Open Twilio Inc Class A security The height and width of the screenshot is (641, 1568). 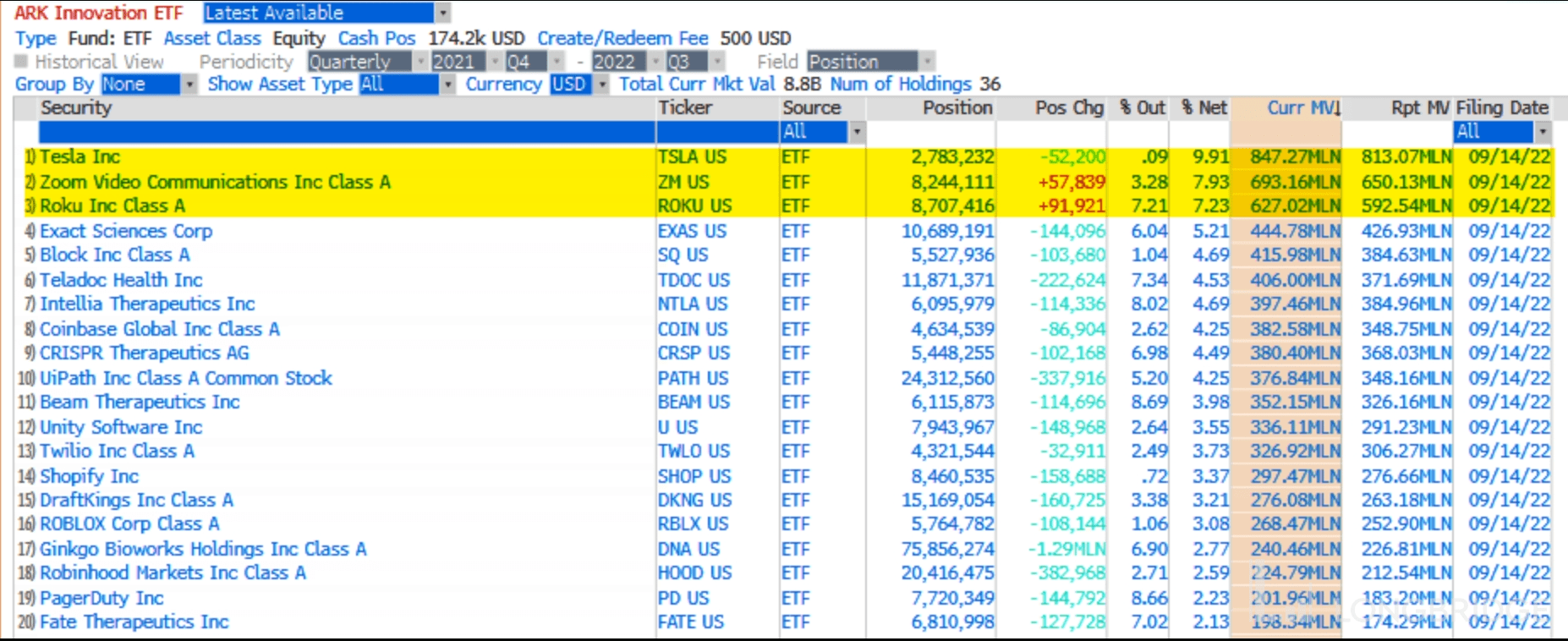[x=117, y=452]
